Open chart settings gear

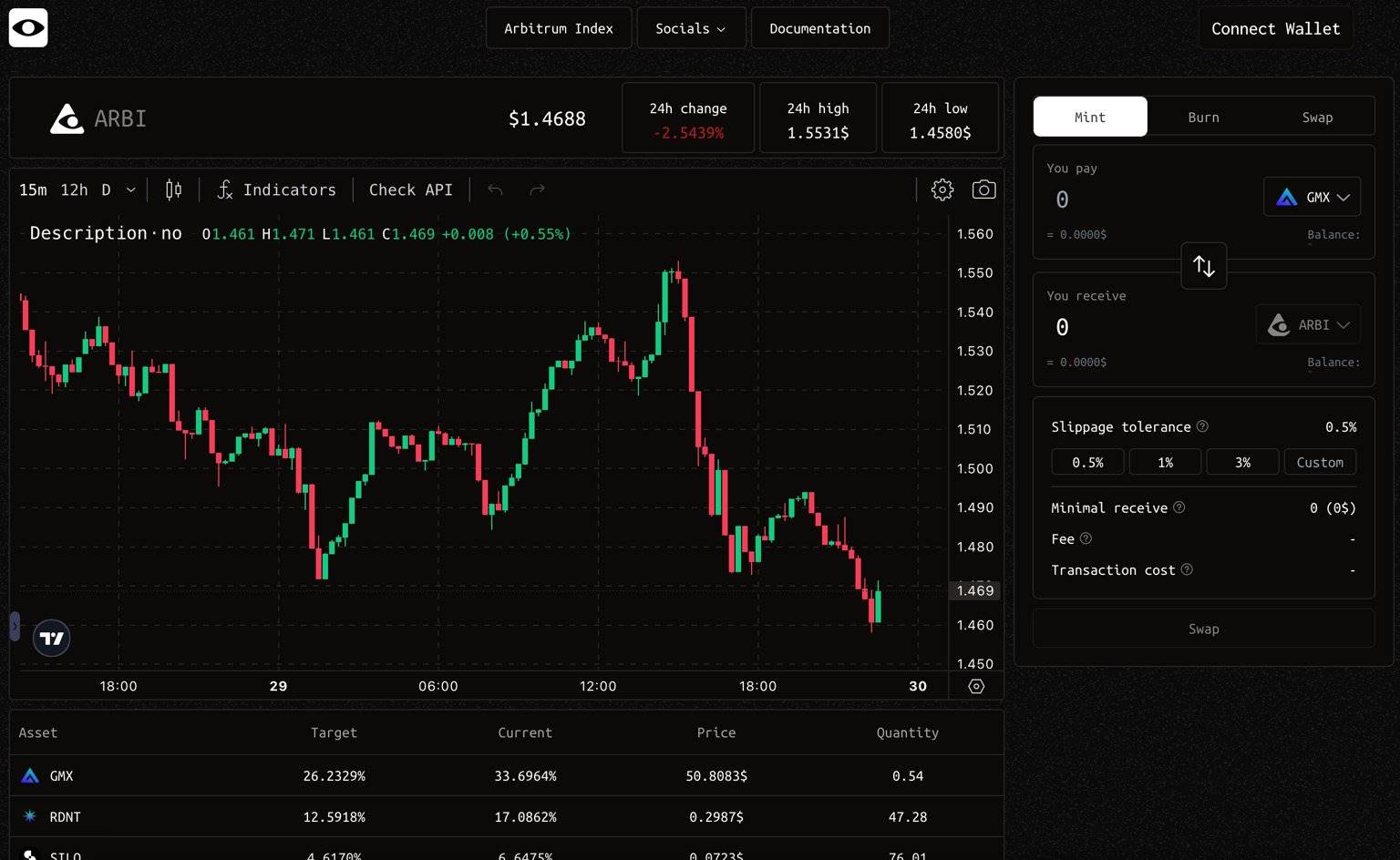click(942, 189)
